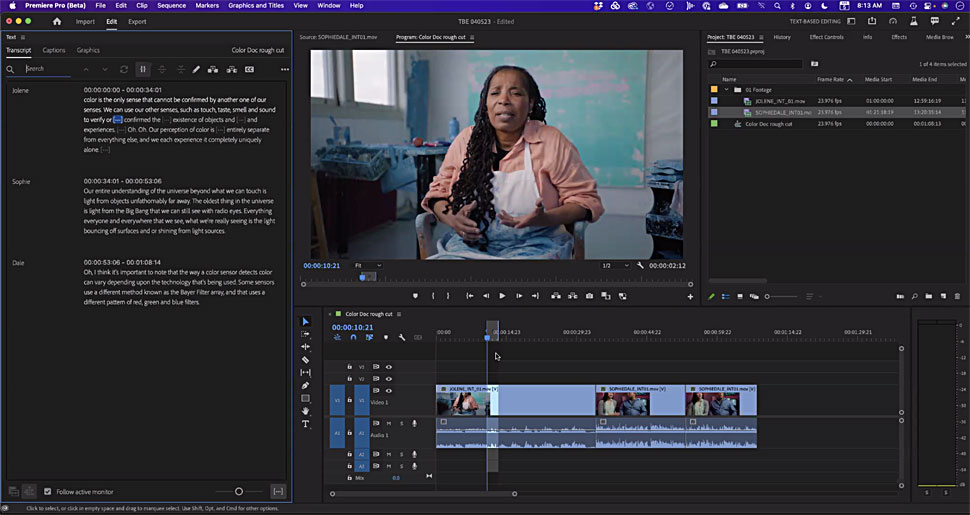Select the Razor tool

pyautogui.click(x=306, y=360)
